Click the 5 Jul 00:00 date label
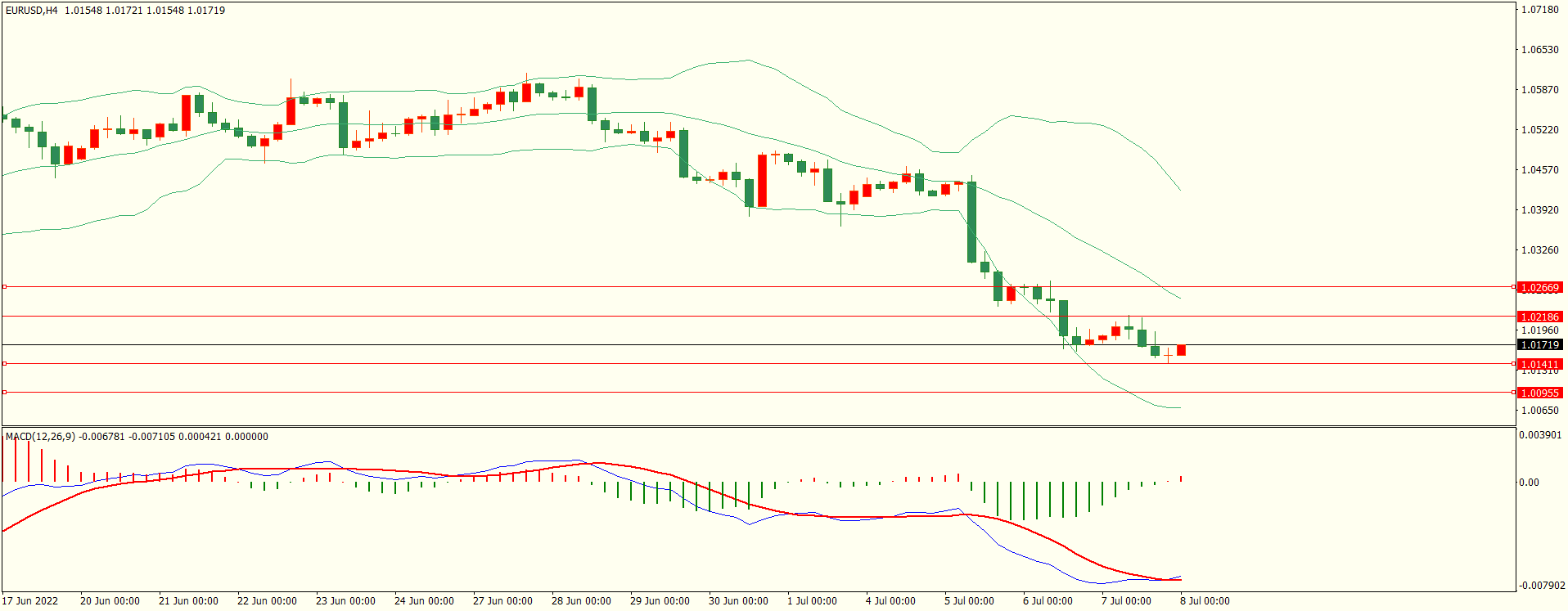The height and width of the screenshot is (611, 1568). point(969,601)
